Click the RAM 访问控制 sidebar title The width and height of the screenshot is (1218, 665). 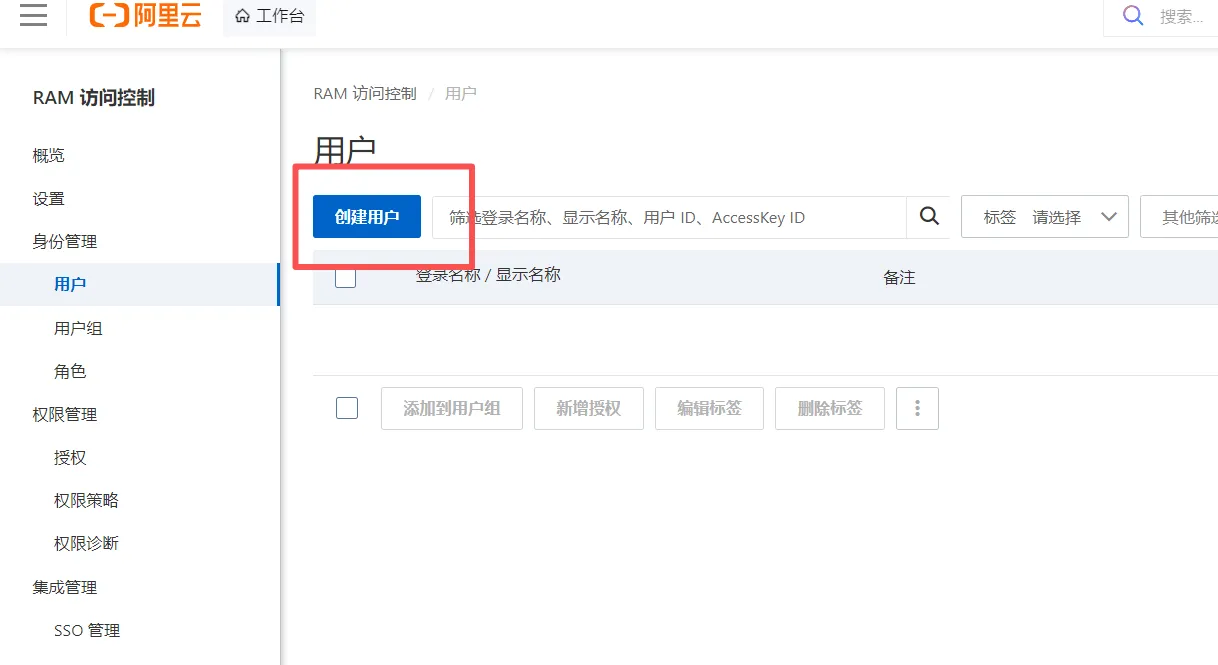(94, 98)
